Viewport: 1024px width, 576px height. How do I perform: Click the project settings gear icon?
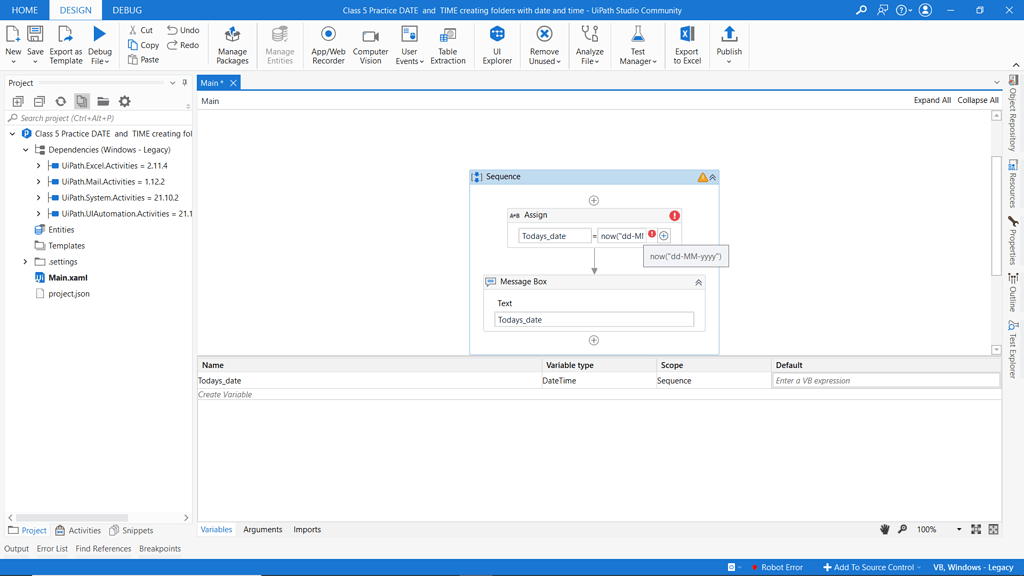[125, 101]
